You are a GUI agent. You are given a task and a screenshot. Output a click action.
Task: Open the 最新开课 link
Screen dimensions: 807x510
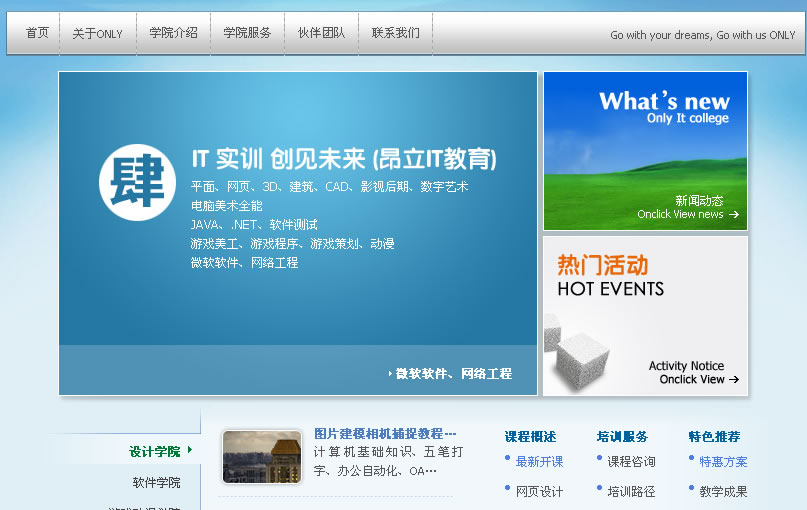tap(539, 462)
